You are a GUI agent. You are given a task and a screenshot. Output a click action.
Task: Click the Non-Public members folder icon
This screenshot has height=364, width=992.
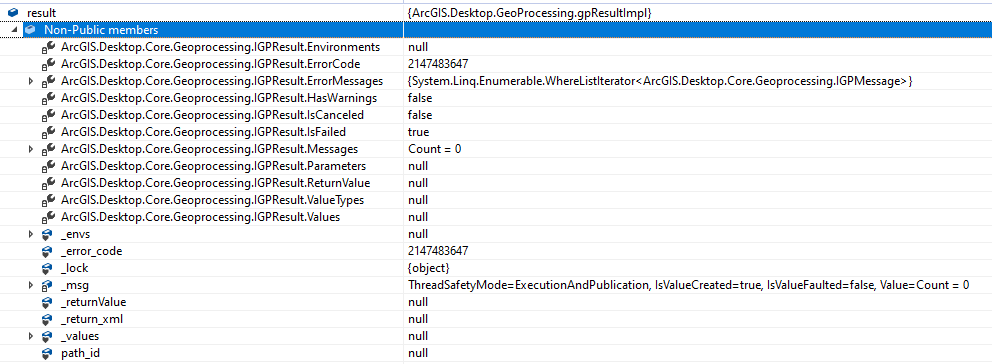click(30, 30)
